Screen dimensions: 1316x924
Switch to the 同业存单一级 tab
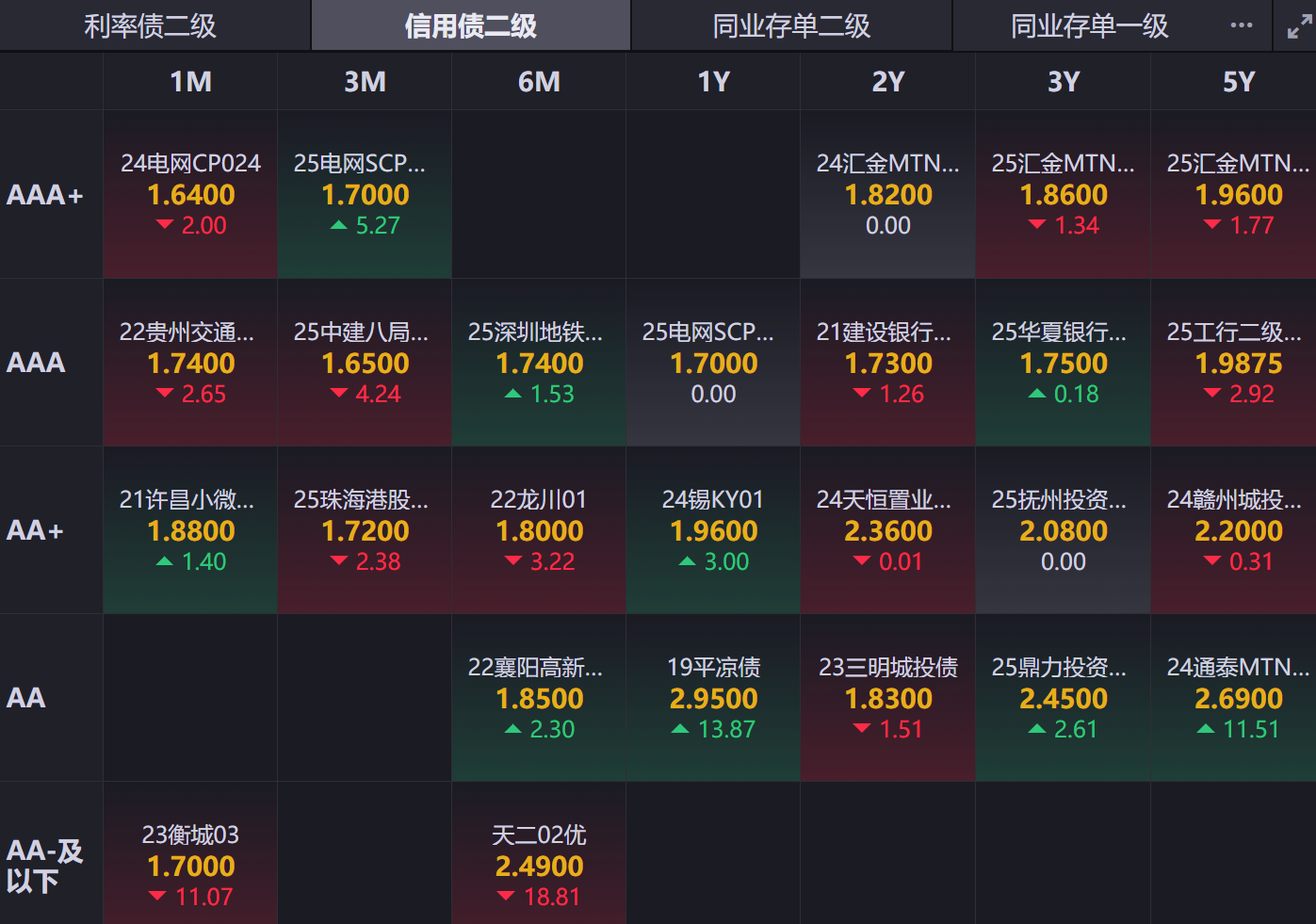tap(1089, 25)
